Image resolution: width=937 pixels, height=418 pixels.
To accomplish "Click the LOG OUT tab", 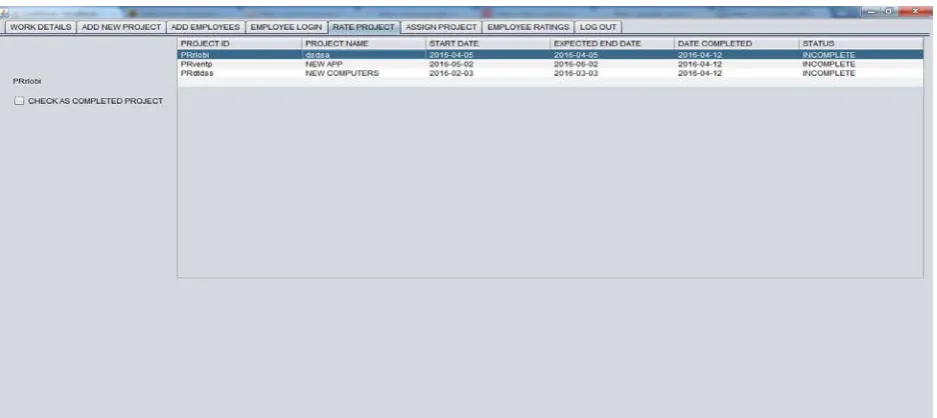I will coord(598,27).
